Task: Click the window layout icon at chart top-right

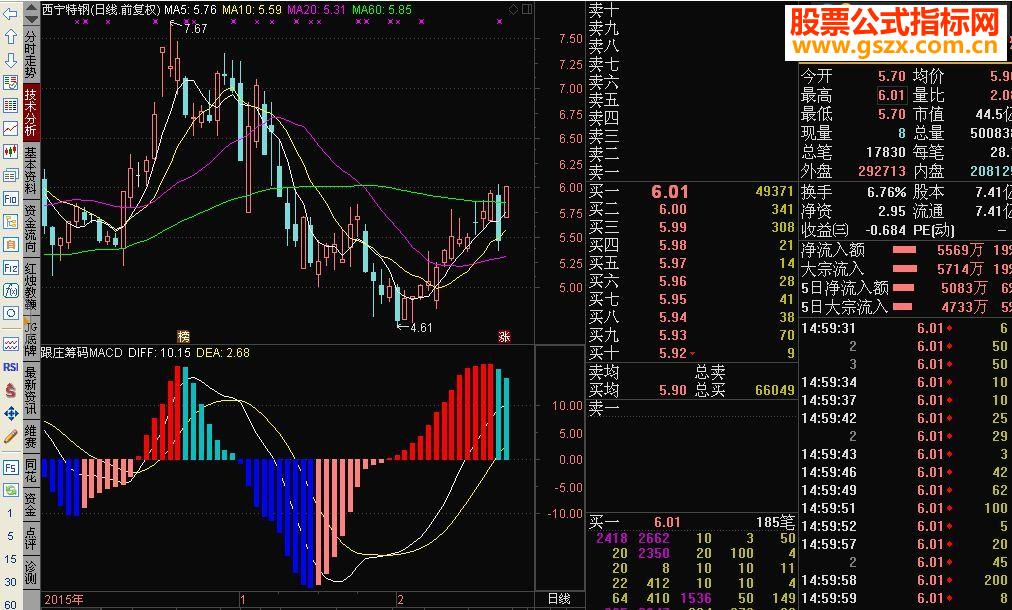Action: tap(527, 9)
